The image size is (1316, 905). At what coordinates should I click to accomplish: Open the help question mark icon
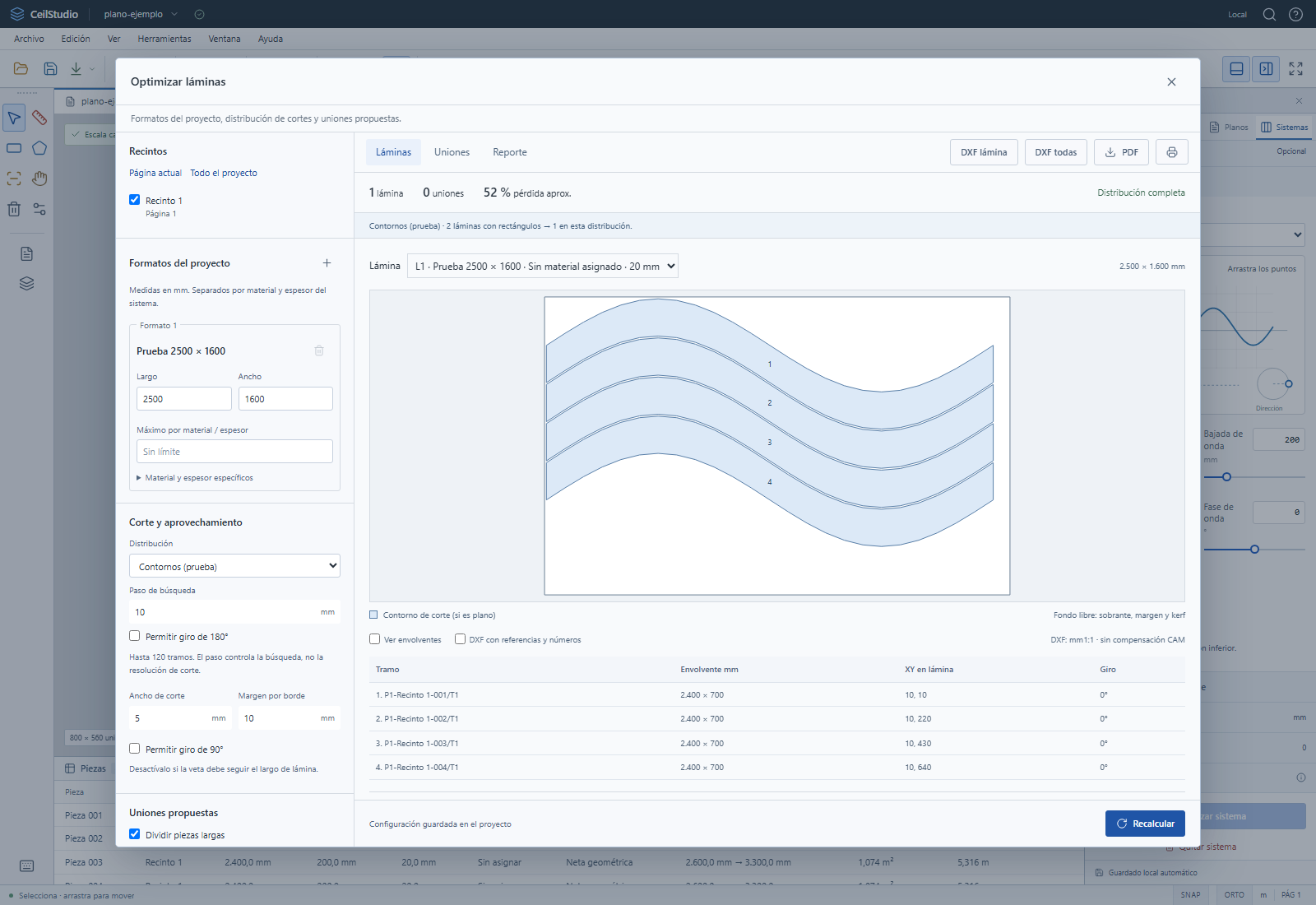pyautogui.click(x=1295, y=14)
